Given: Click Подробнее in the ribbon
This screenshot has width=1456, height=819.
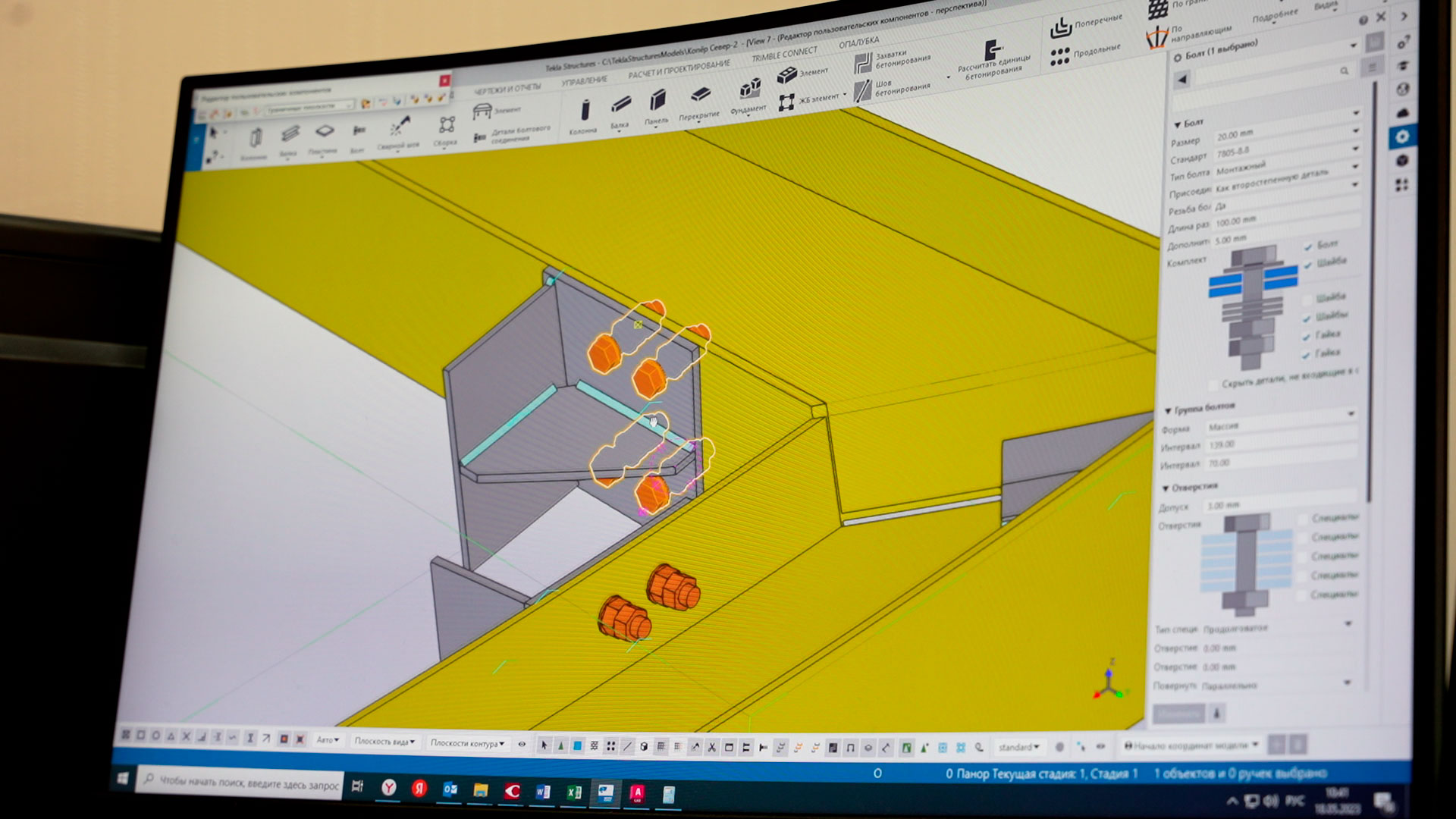Looking at the screenshot, I should coord(1275,15).
